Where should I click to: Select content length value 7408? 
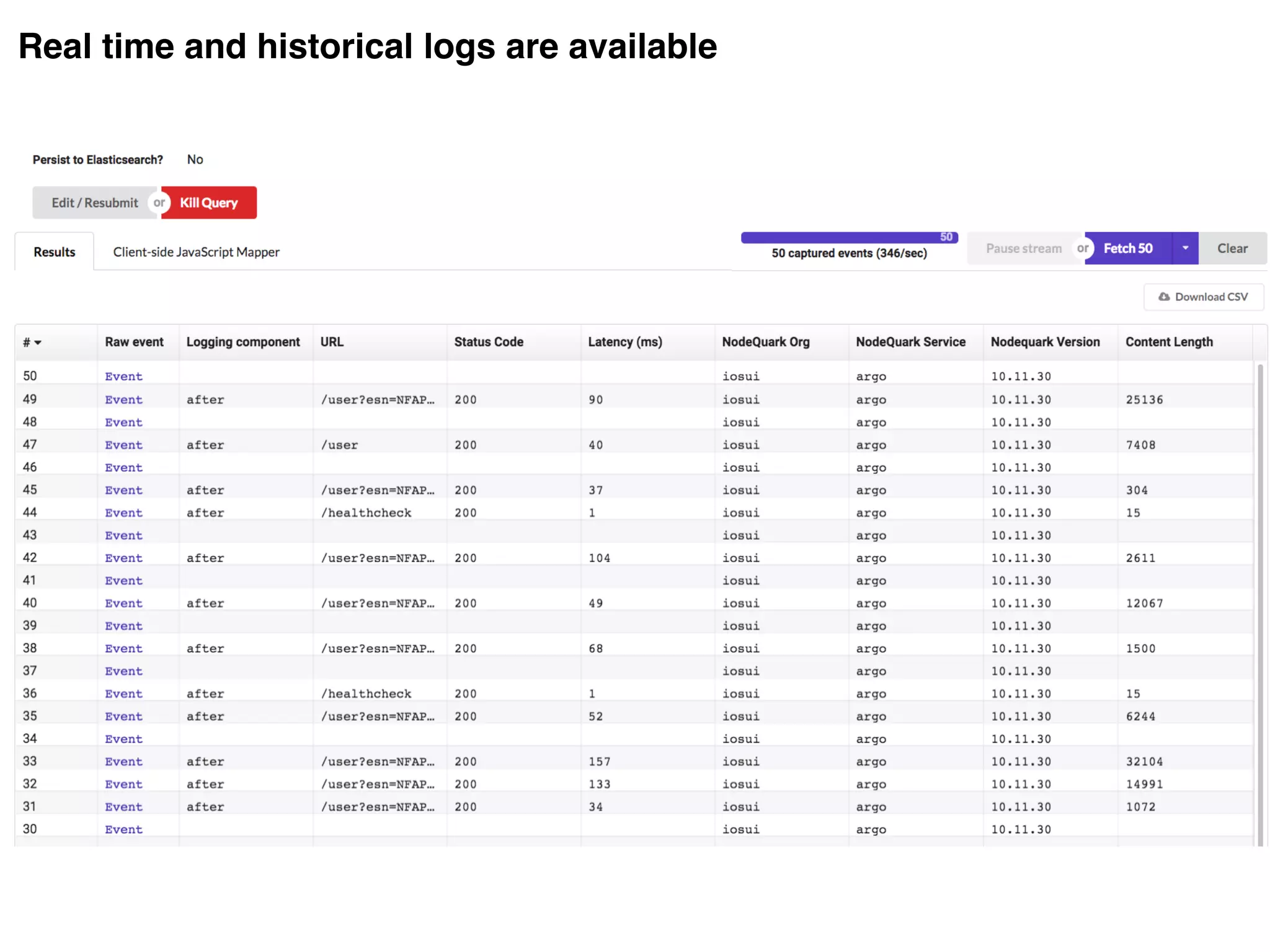1140,445
